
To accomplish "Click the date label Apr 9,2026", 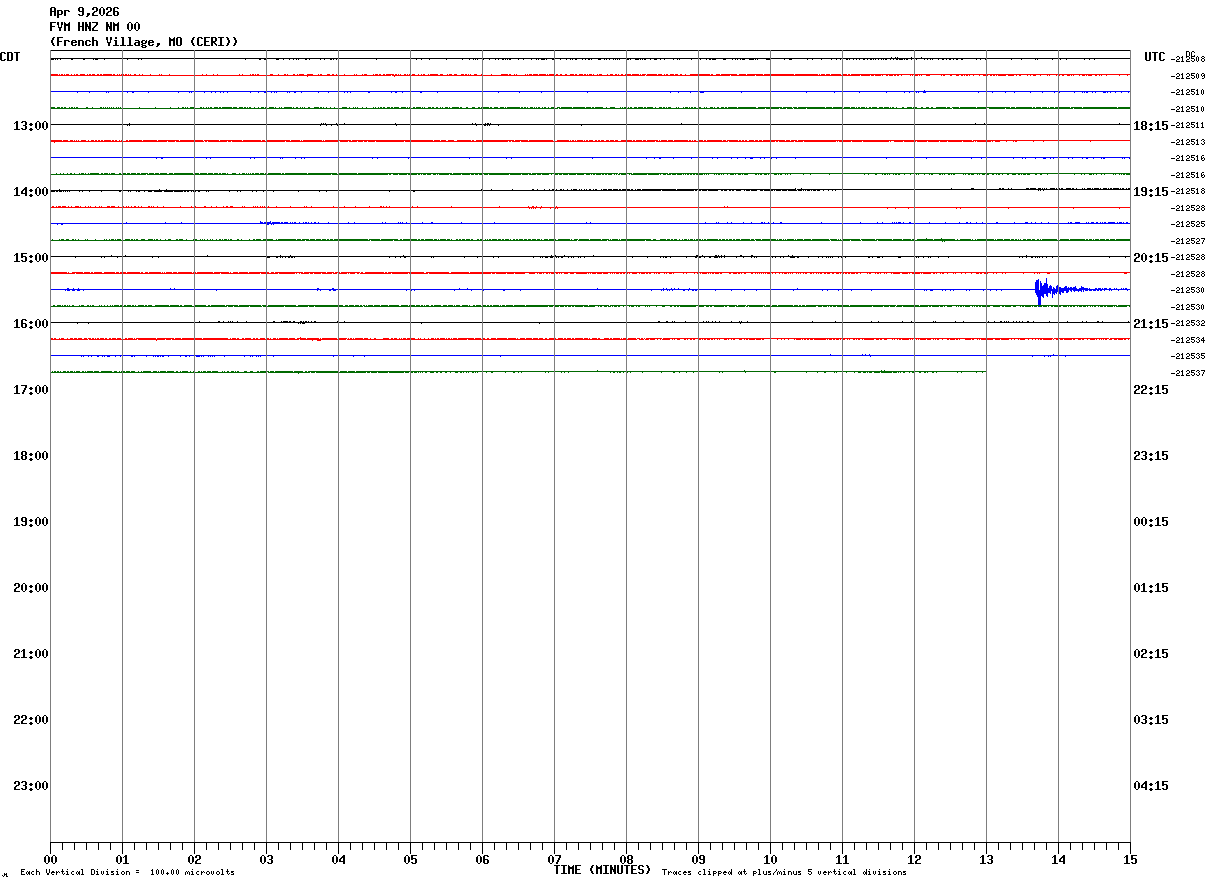I will click(x=84, y=12).
